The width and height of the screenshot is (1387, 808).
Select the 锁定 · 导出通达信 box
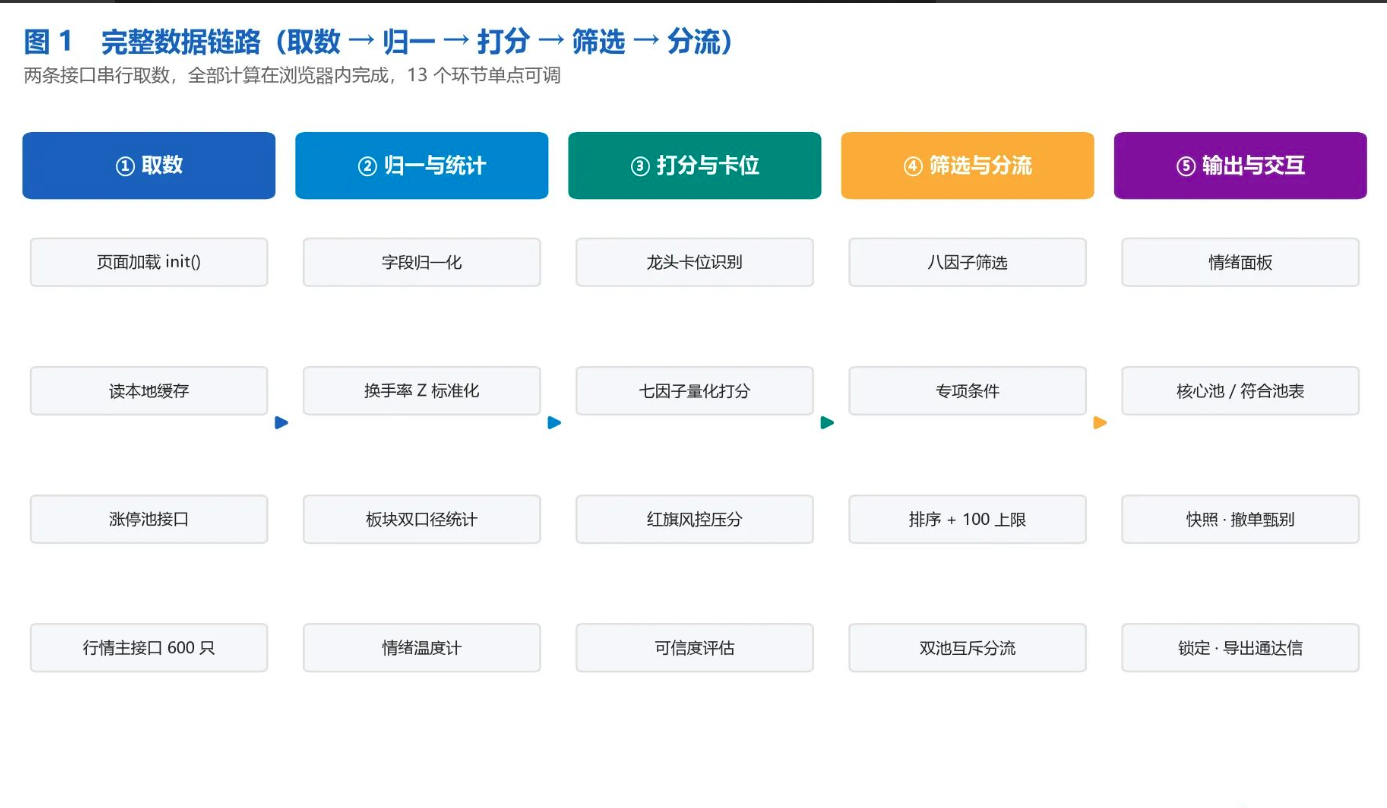(x=1241, y=648)
